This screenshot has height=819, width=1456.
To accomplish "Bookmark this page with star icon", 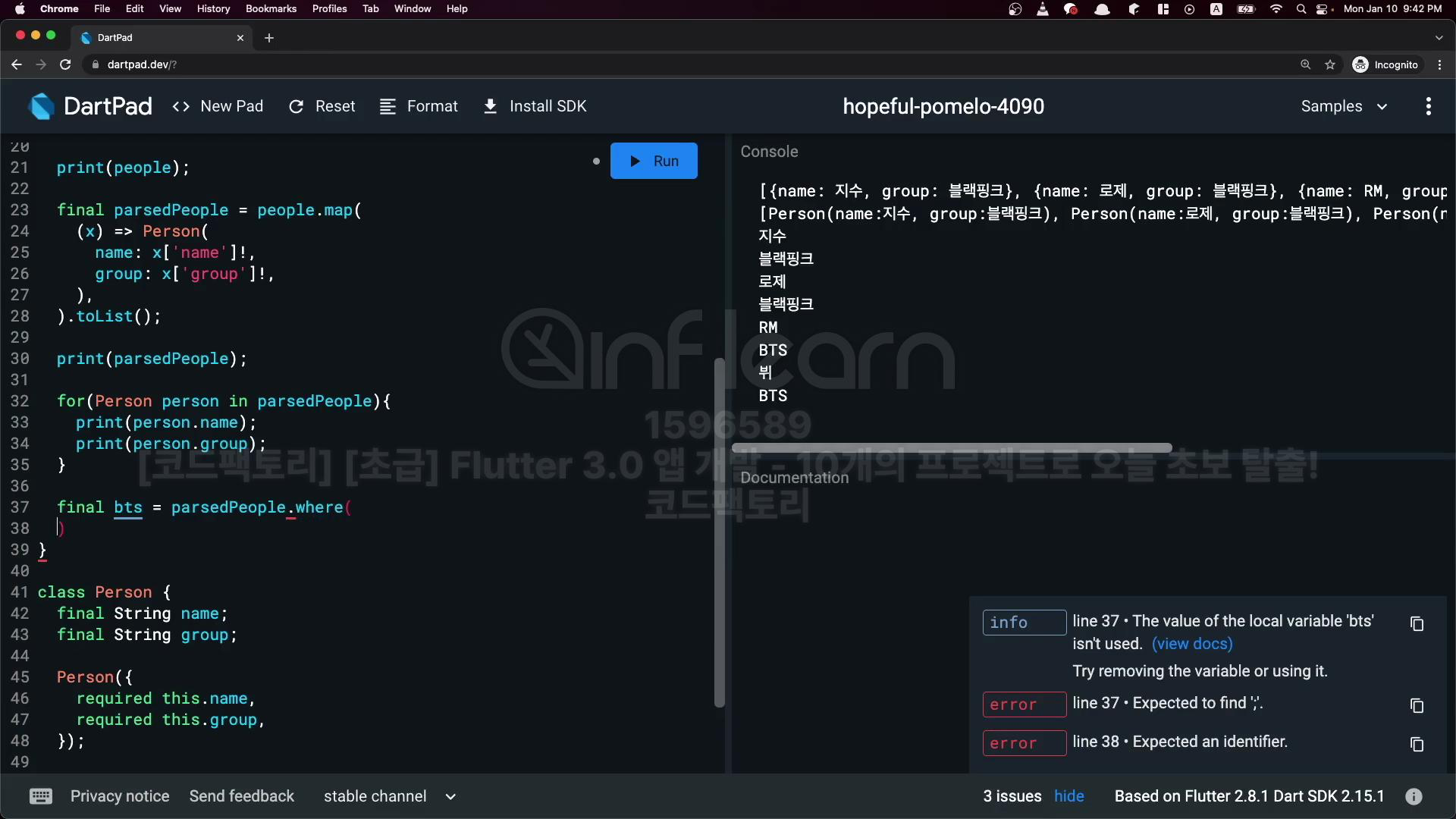I will (x=1330, y=64).
